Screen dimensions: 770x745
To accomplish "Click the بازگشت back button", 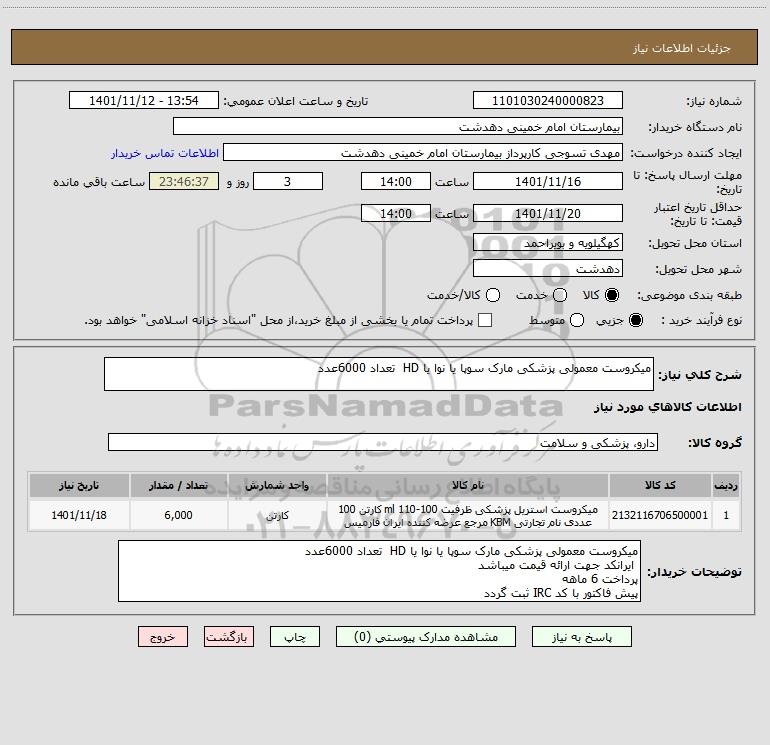I will pyautogui.click(x=229, y=637).
